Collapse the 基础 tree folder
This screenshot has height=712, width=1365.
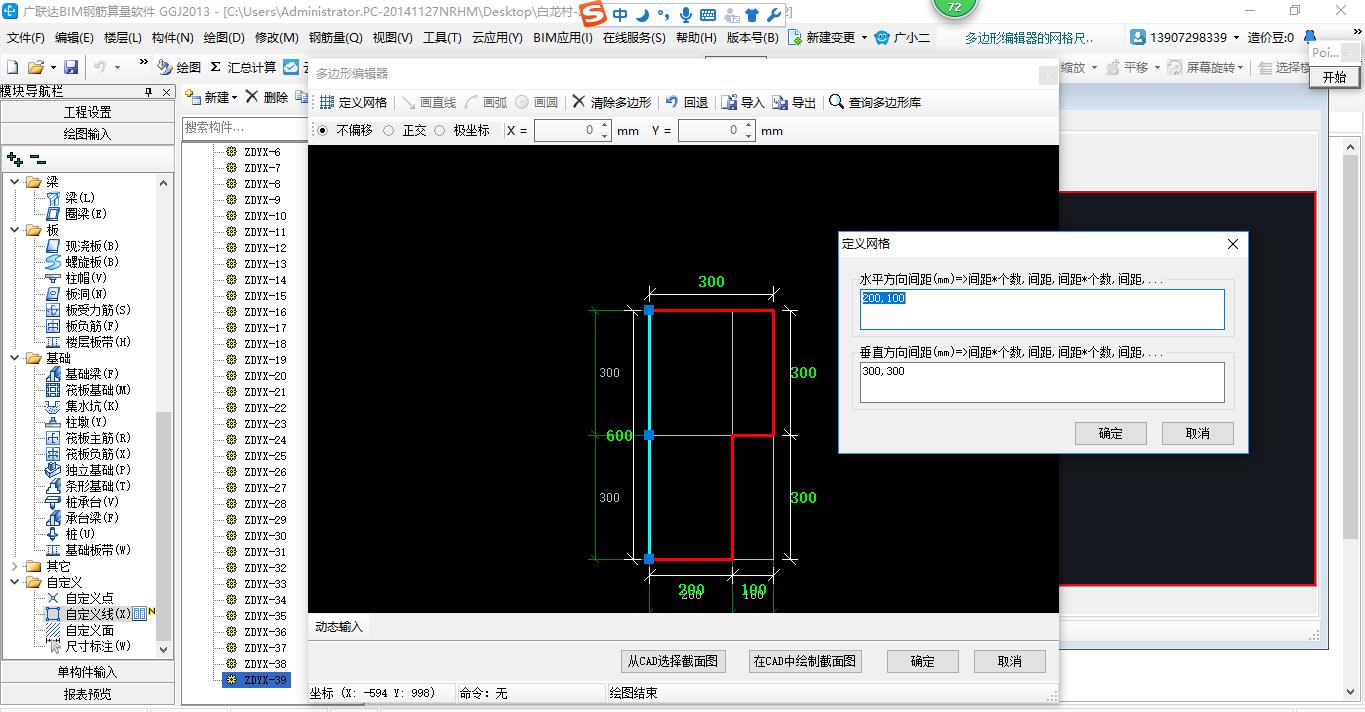tap(15, 358)
